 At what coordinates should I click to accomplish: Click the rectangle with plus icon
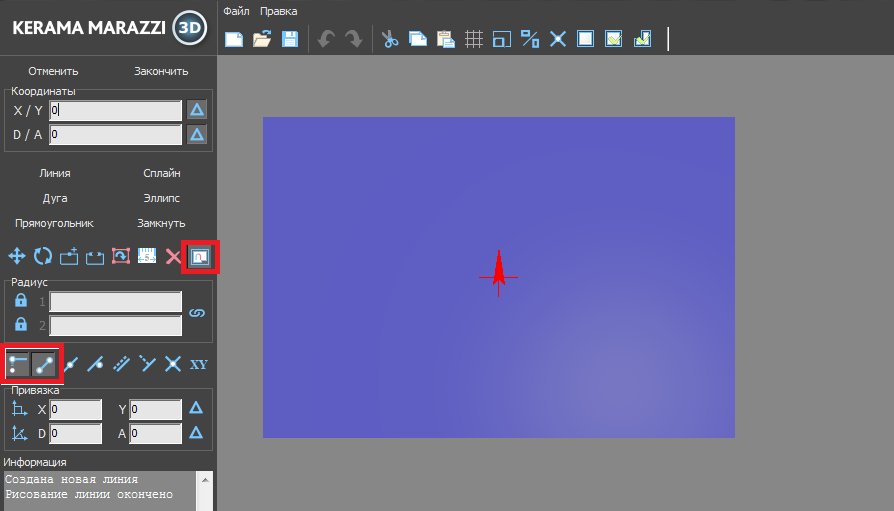tap(69, 256)
